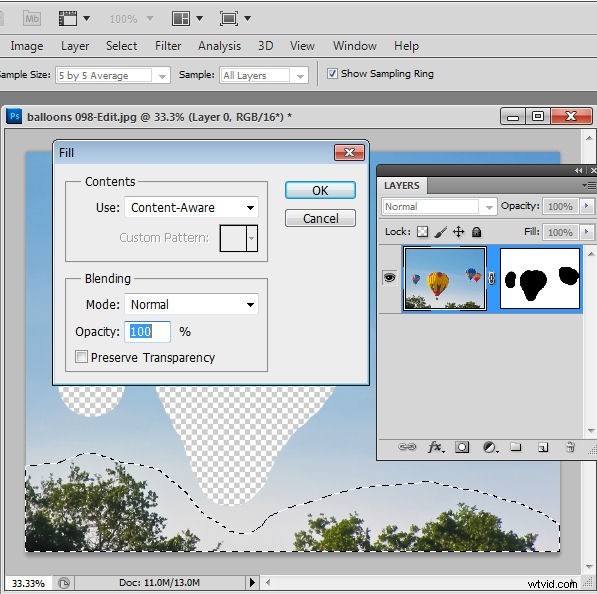Click Cancel in the Fill dialog

click(x=320, y=218)
